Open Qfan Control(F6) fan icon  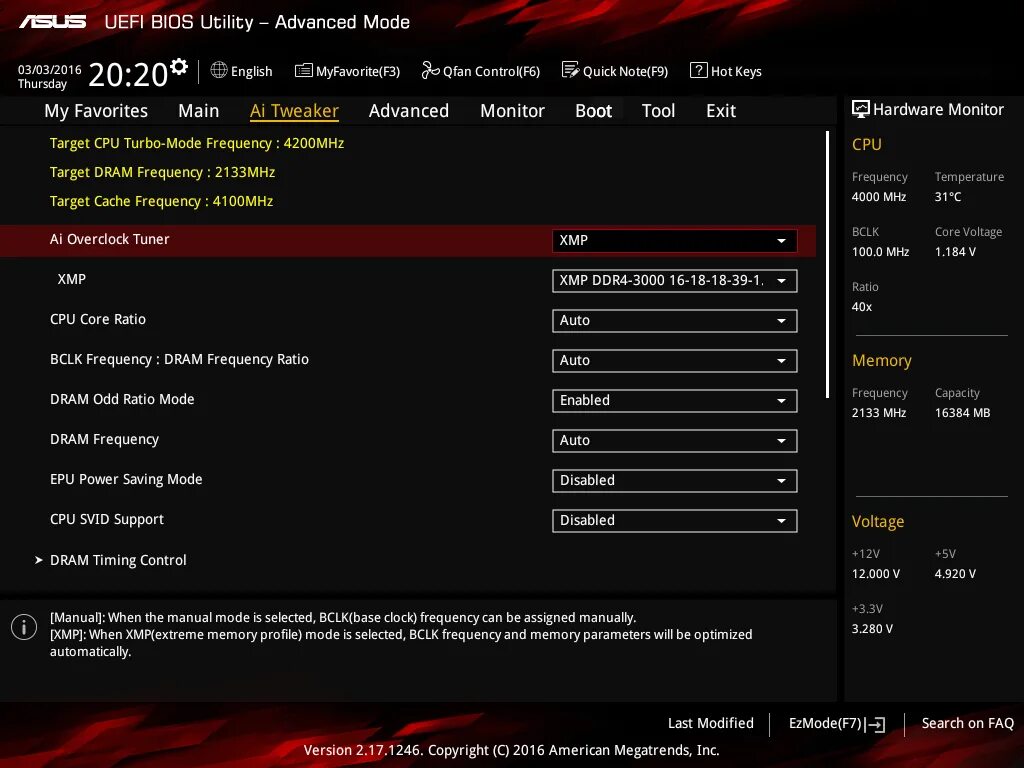(x=430, y=70)
